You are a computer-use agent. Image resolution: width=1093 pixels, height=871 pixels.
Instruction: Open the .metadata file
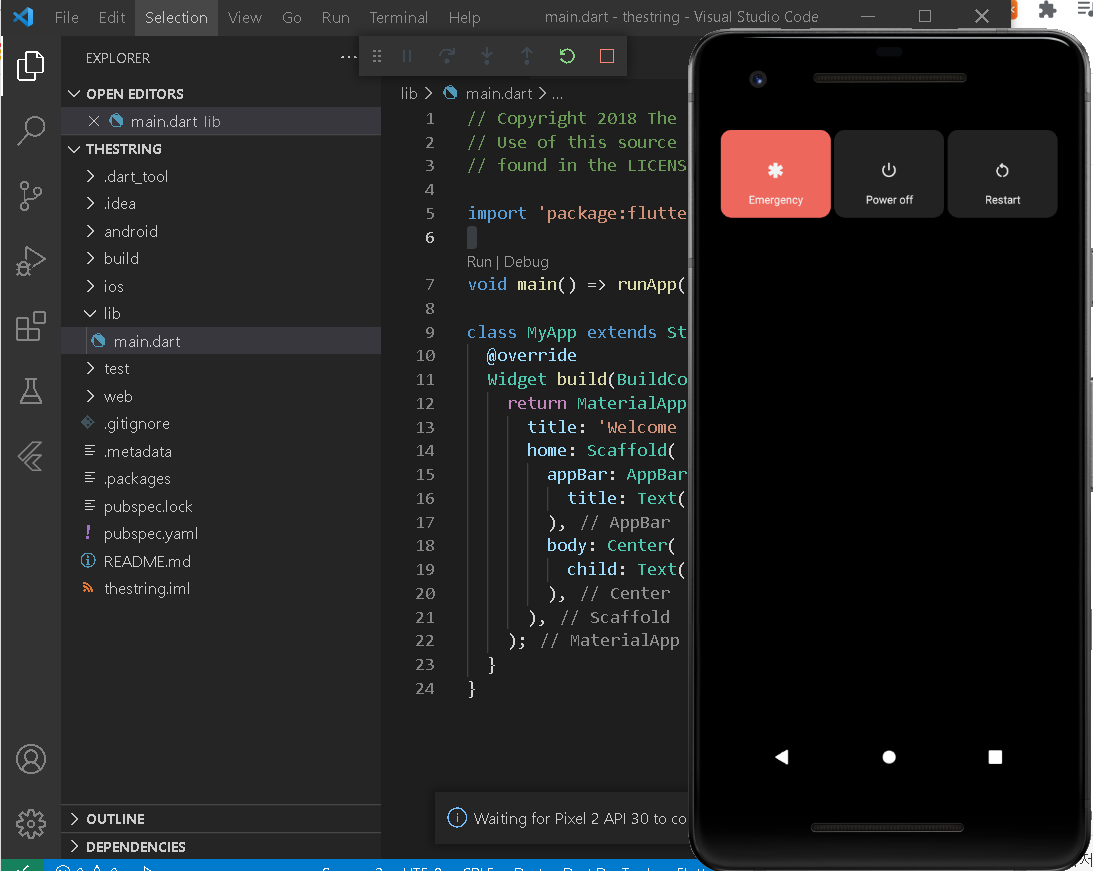[221, 452]
